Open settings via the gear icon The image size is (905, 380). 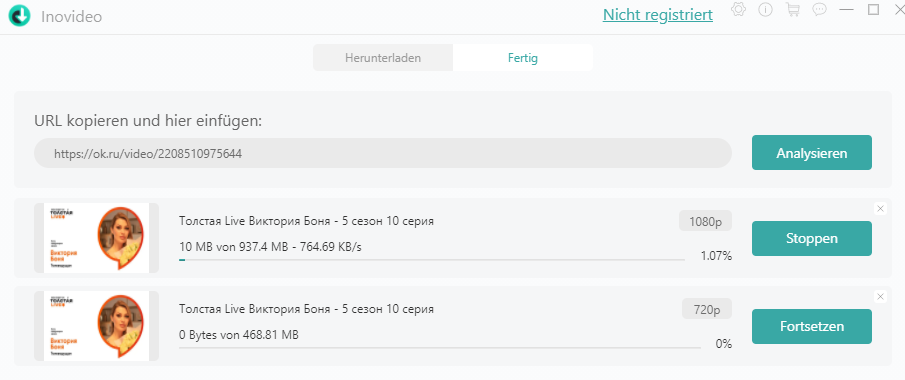[x=738, y=9]
